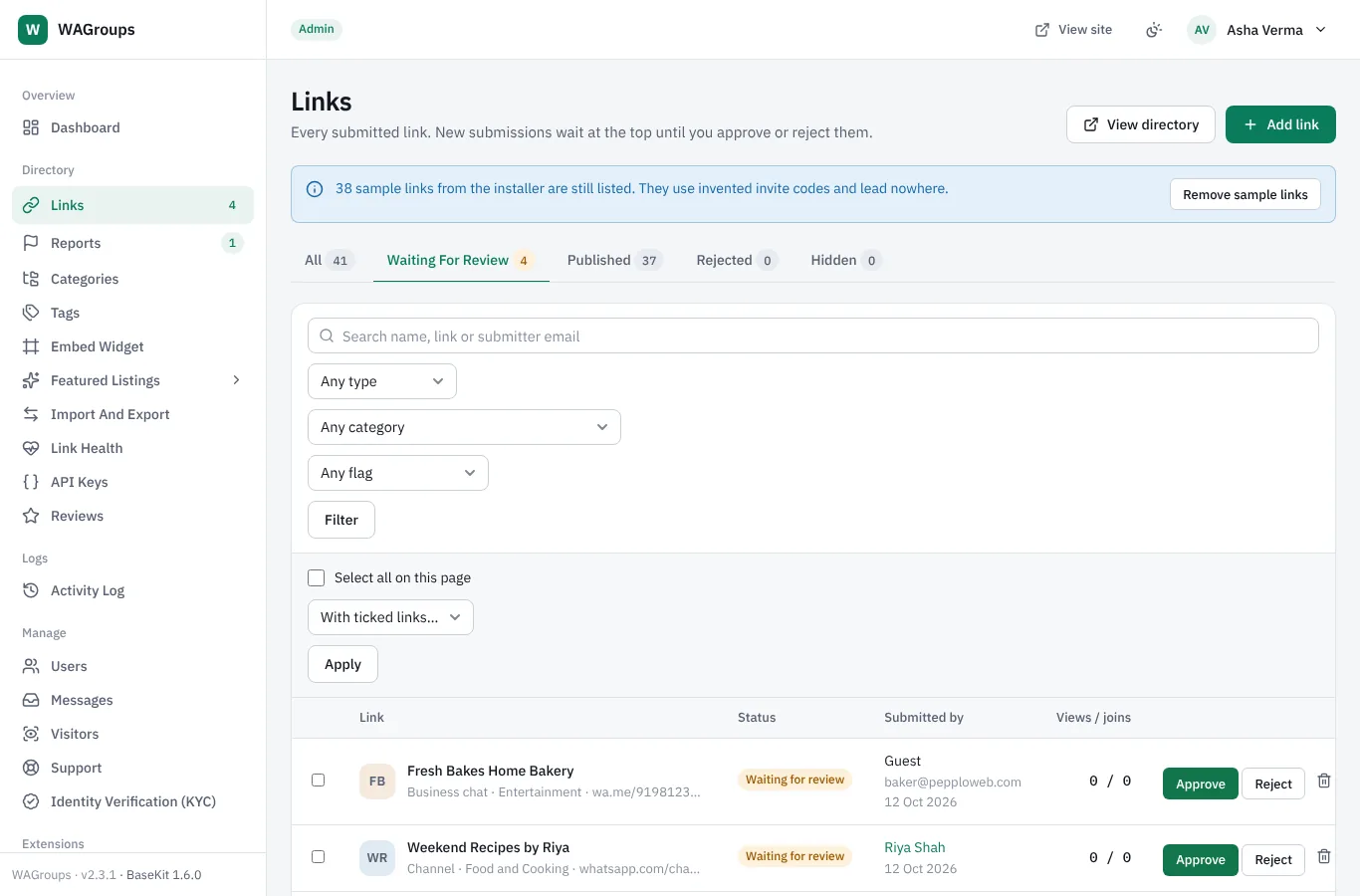The height and width of the screenshot is (896, 1360).
Task: Click Remove sample links
Action: pos(1246,194)
